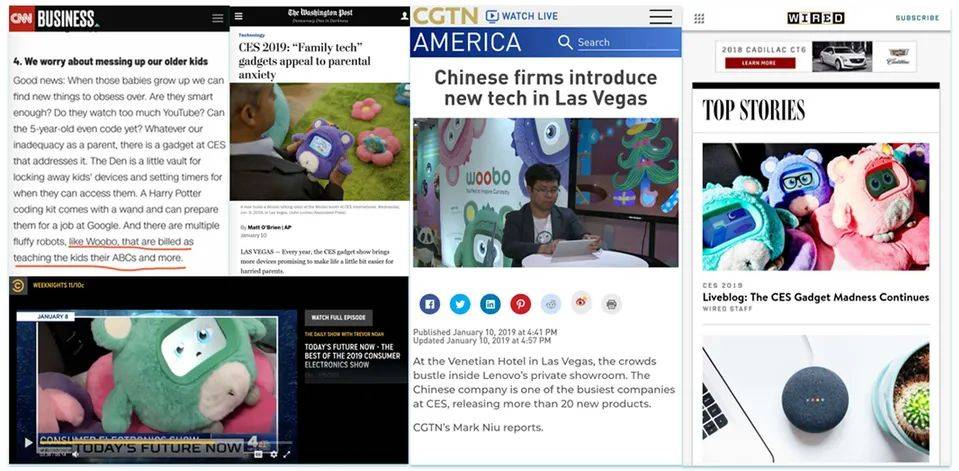Share the article via Weibo icon
The width and height of the screenshot is (959, 471).
coord(581,303)
